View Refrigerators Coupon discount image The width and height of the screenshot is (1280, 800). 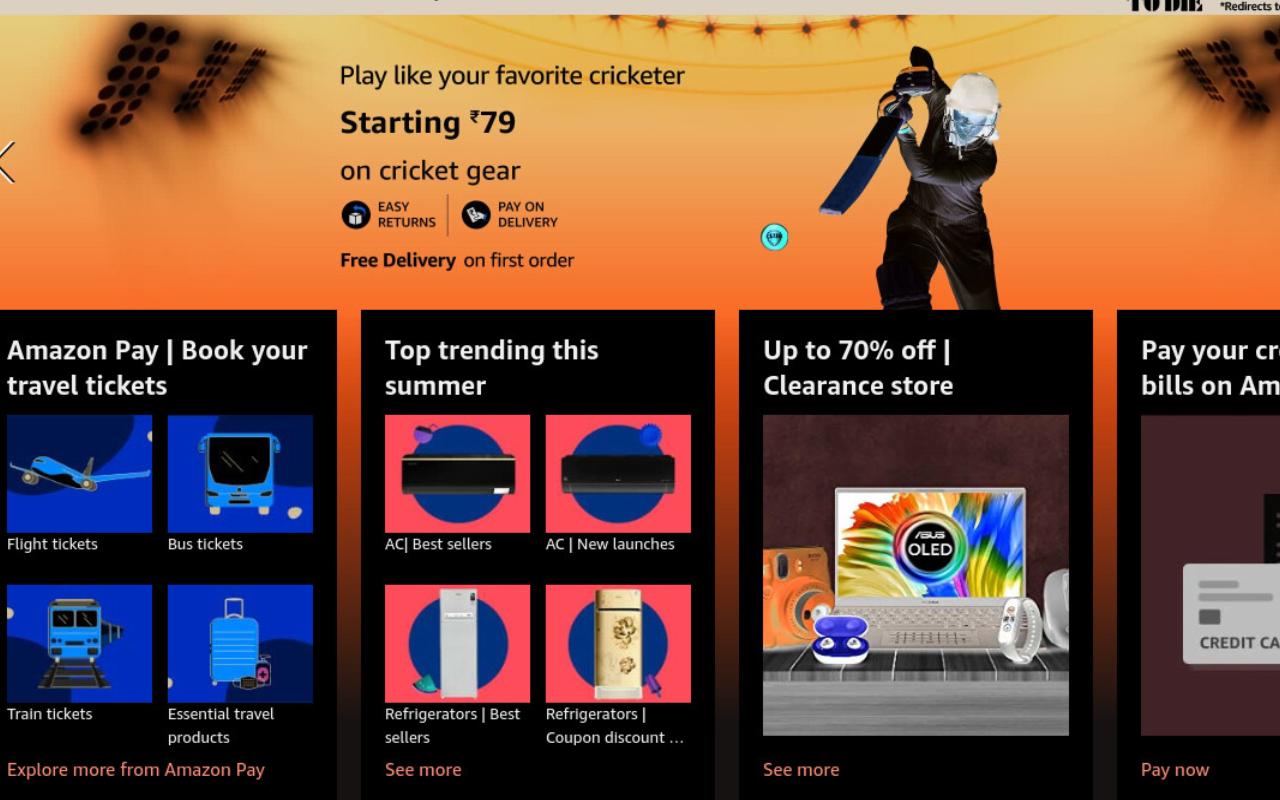pos(618,644)
